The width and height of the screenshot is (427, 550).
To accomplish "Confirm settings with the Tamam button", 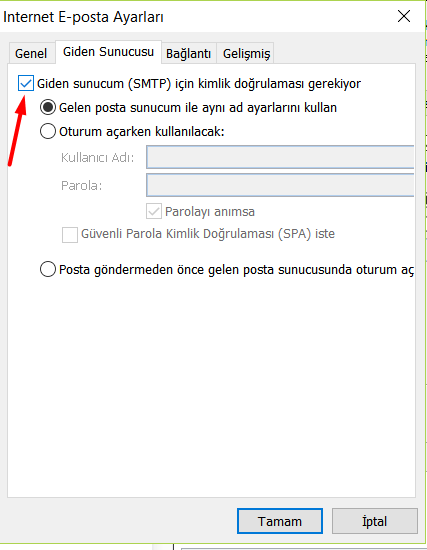I will (280, 521).
